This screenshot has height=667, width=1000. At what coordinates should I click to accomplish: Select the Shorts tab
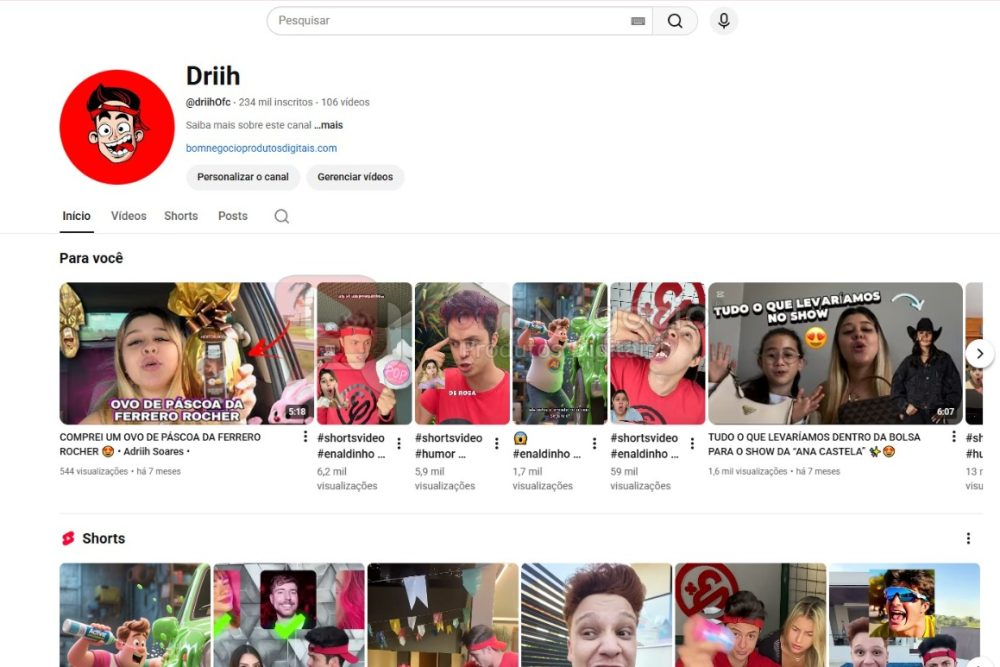click(x=181, y=215)
